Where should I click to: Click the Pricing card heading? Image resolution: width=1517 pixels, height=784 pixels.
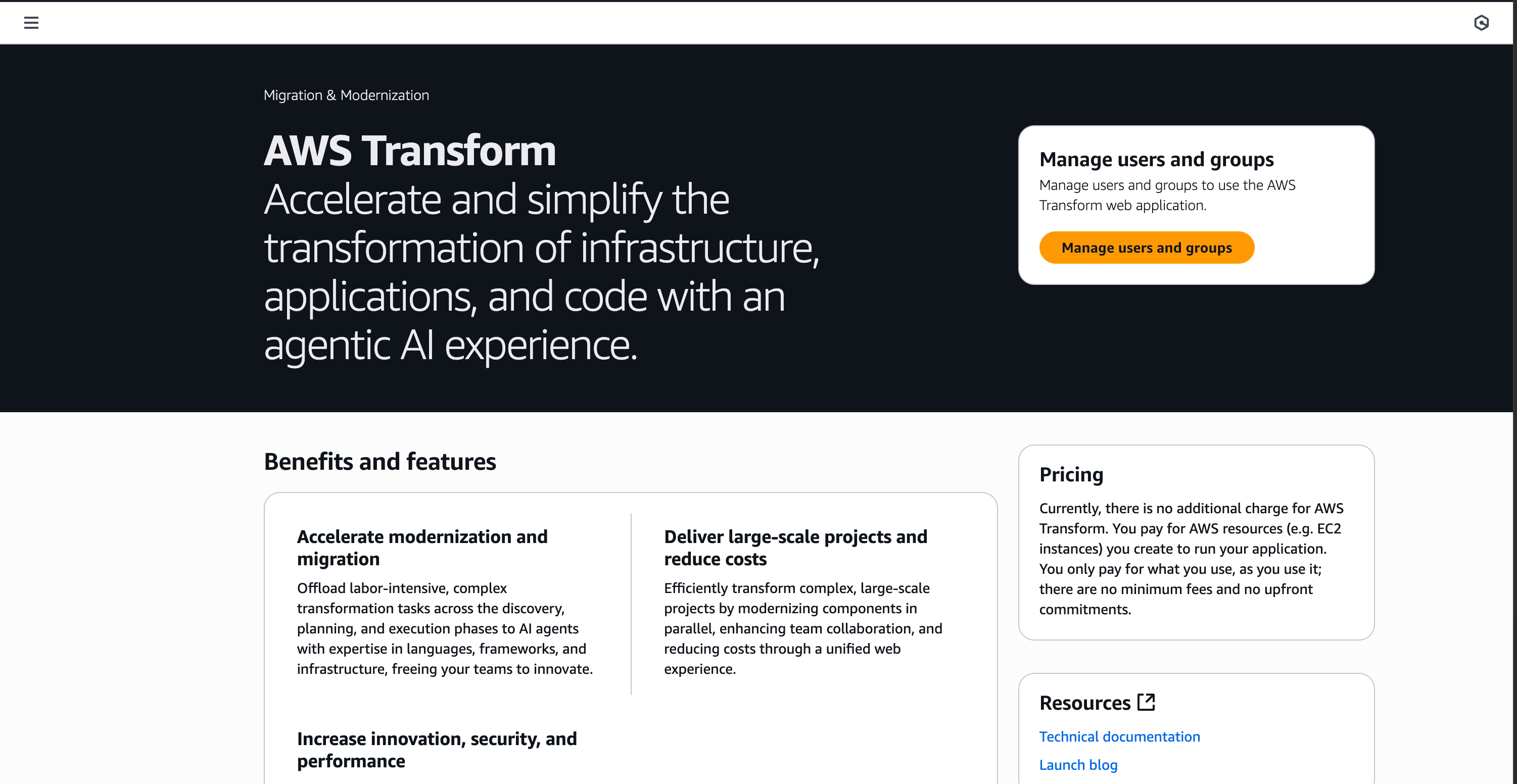point(1071,474)
